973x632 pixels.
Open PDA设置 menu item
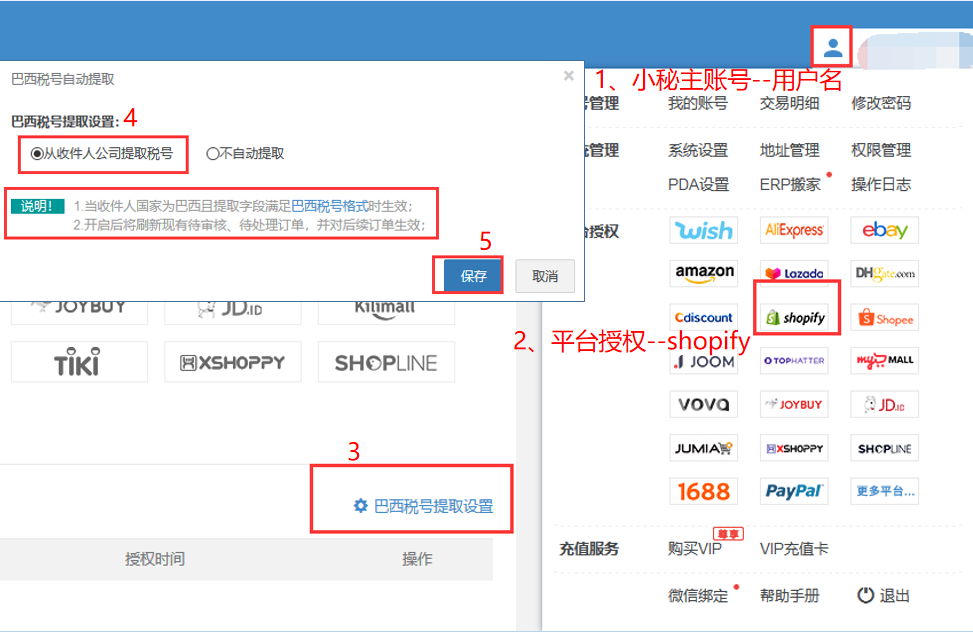[x=698, y=184]
